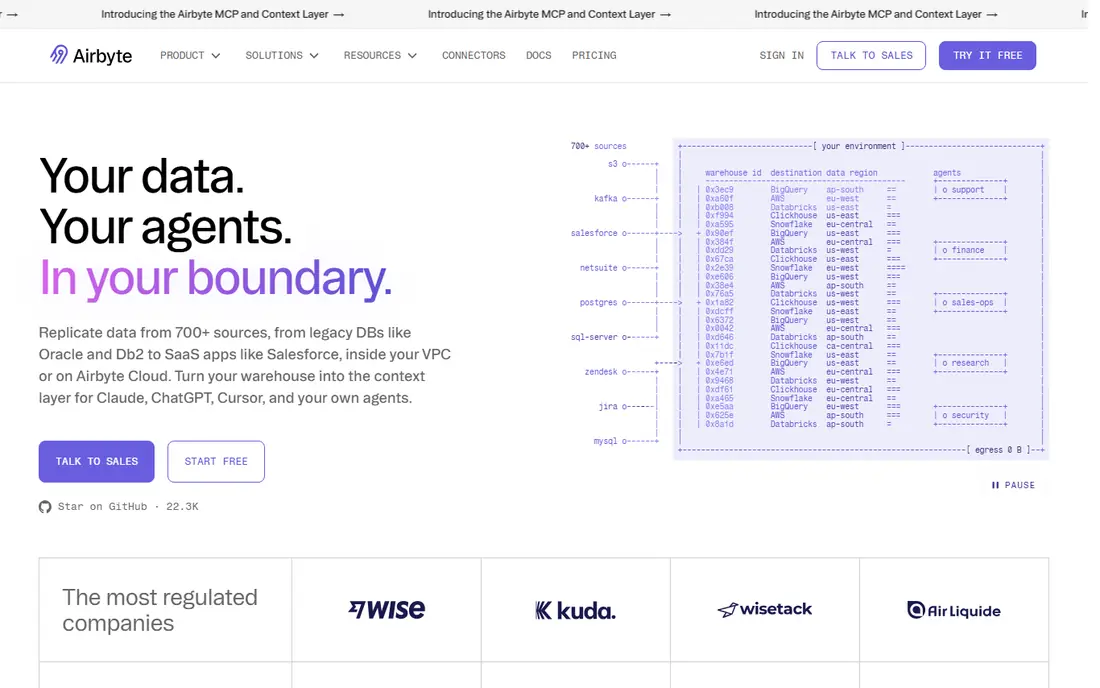Open the GitHub octocat icon
Viewport: 1100px width, 688px height.
45,507
